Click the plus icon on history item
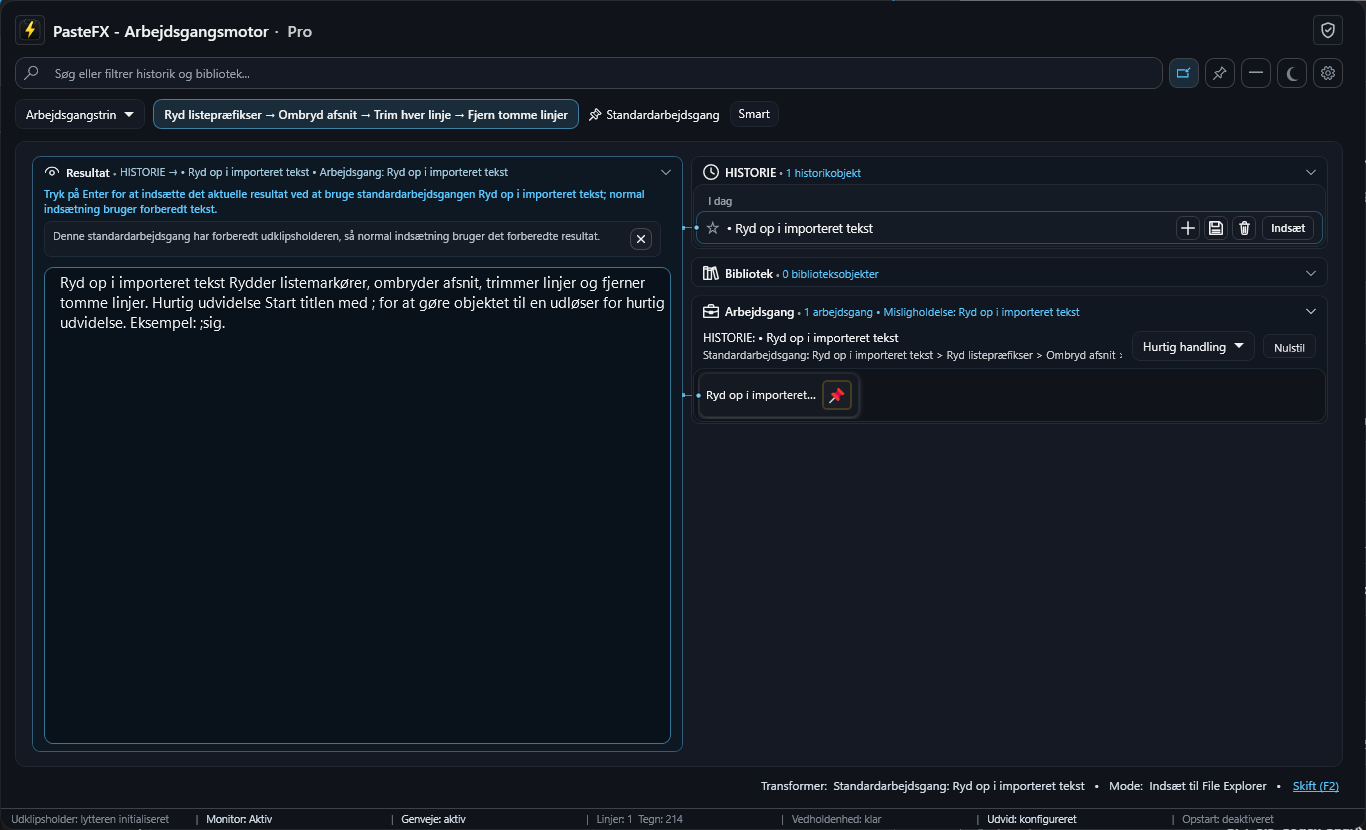1366x830 pixels. pyautogui.click(x=1188, y=228)
